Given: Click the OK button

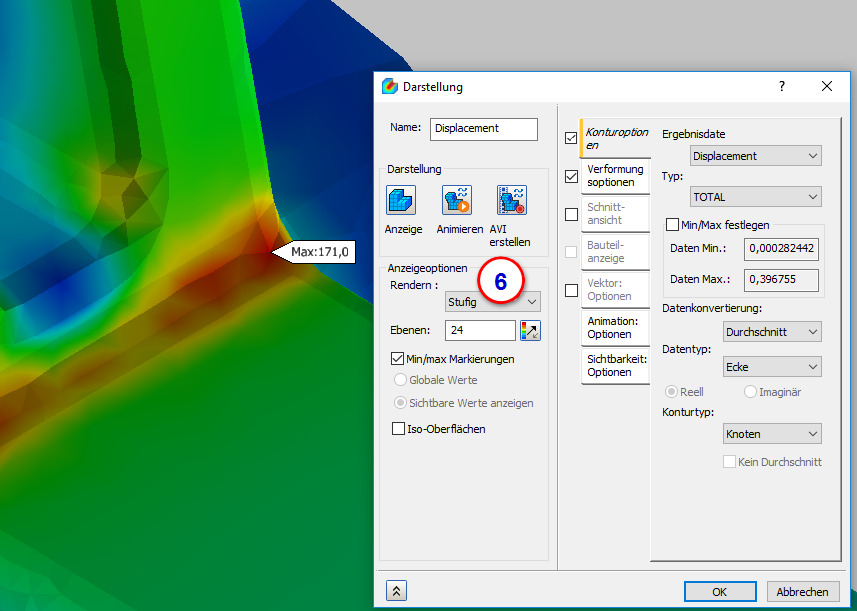Looking at the screenshot, I should (720, 592).
